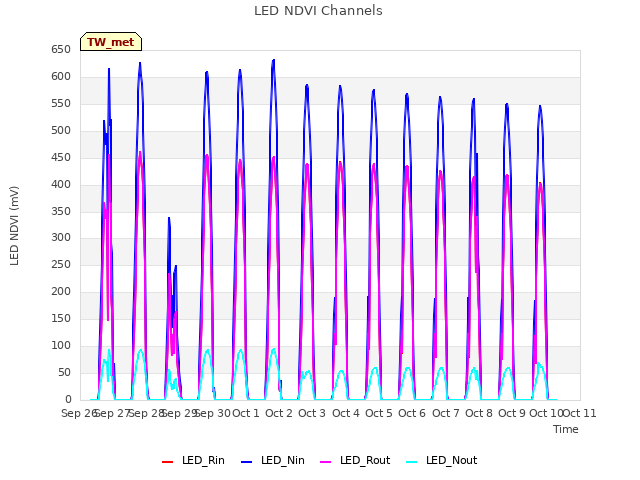Click the 100 y-axis tick label

pyautogui.click(x=61, y=345)
